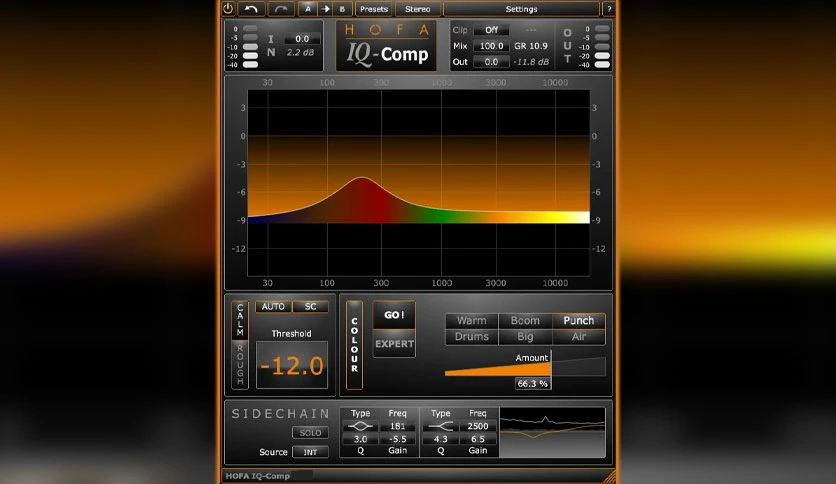Click the Amount value 66.3 %
Screen dimensions: 836x484
pyautogui.click(x=533, y=383)
